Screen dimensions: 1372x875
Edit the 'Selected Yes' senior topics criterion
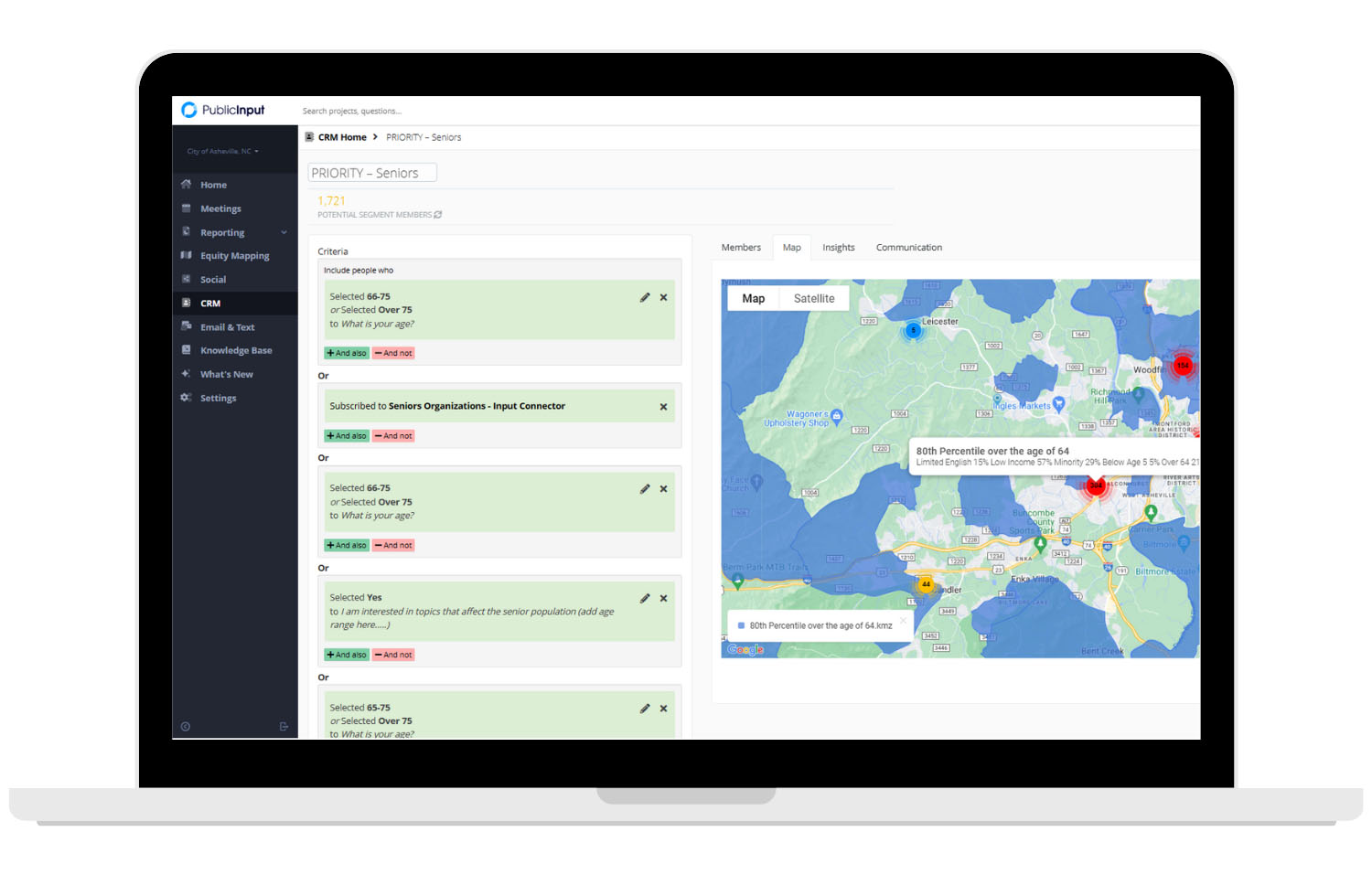coord(645,598)
